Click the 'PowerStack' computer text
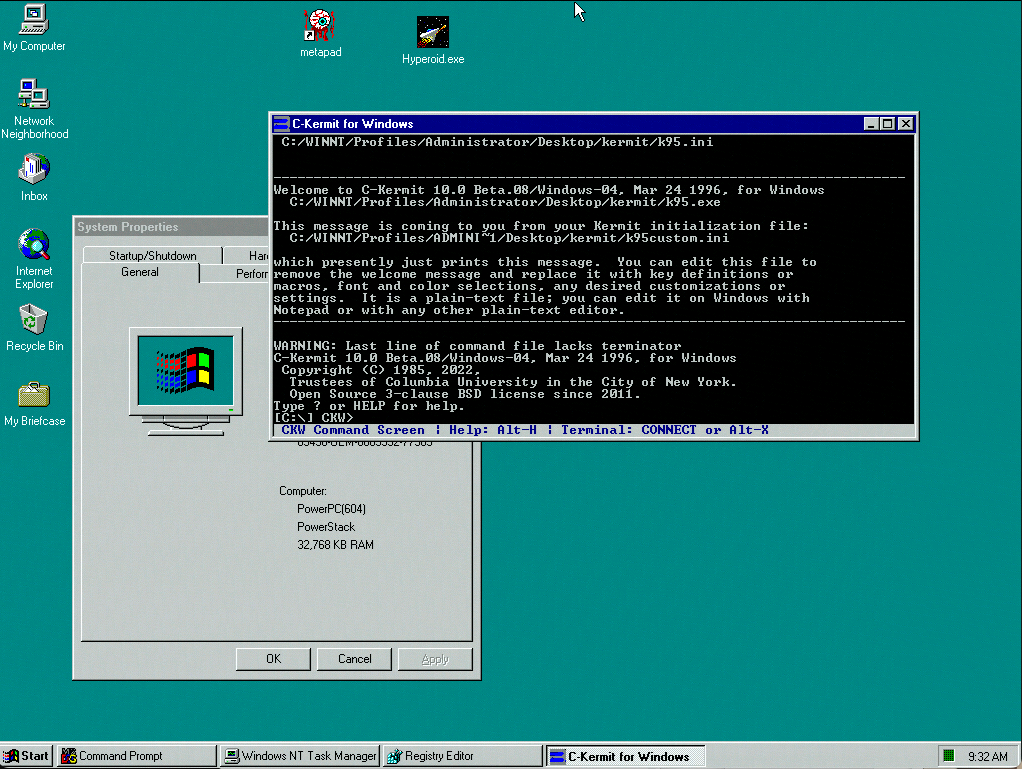 click(x=326, y=527)
